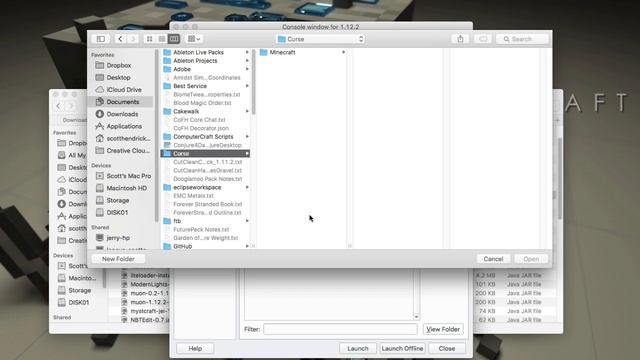Open the ftb folder
Image resolution: width=640 pixels, height=360 pixels.
pos(177,221)
